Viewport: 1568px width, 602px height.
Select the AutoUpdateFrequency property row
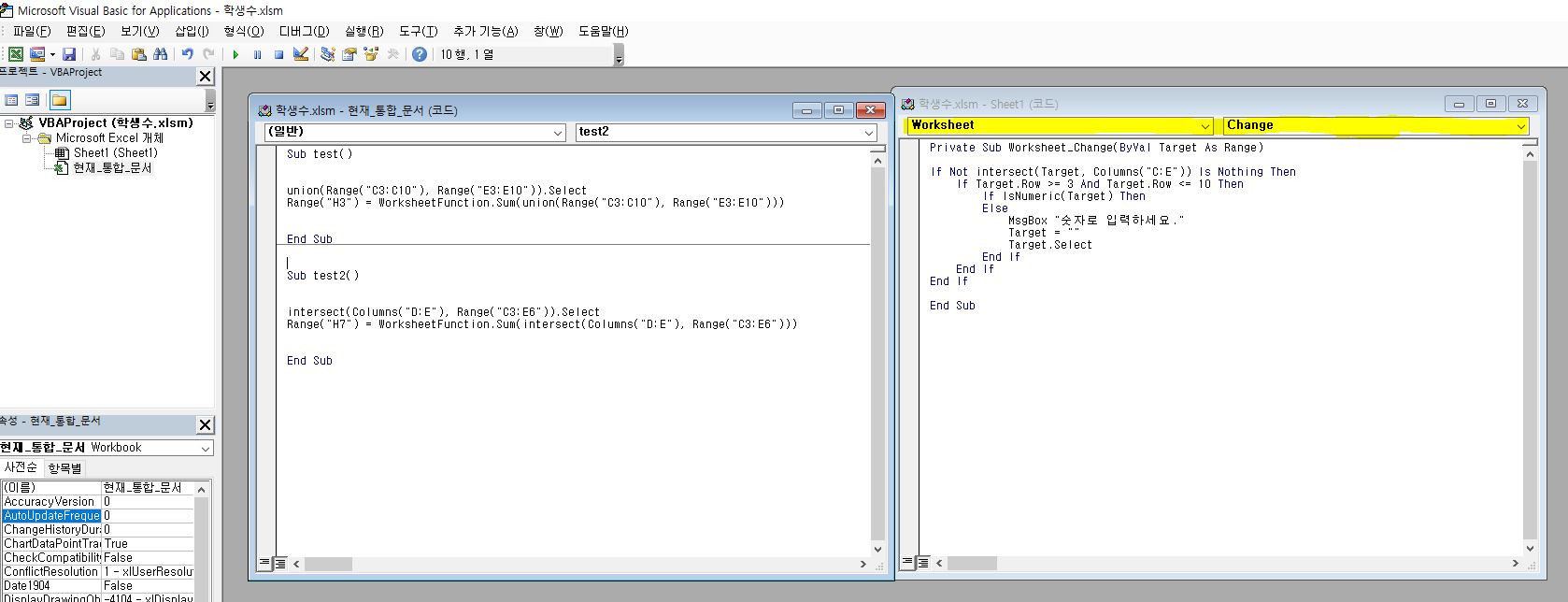click(97, 516)
